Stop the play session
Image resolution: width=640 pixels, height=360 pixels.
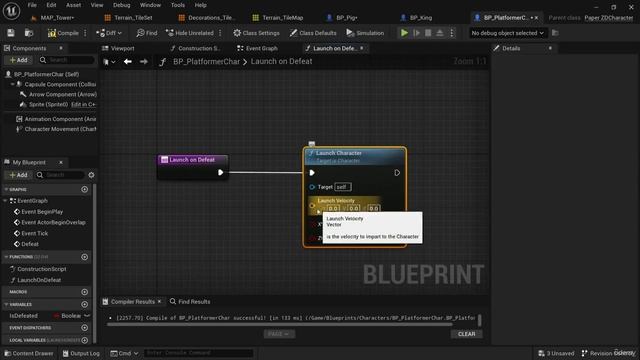428,33
